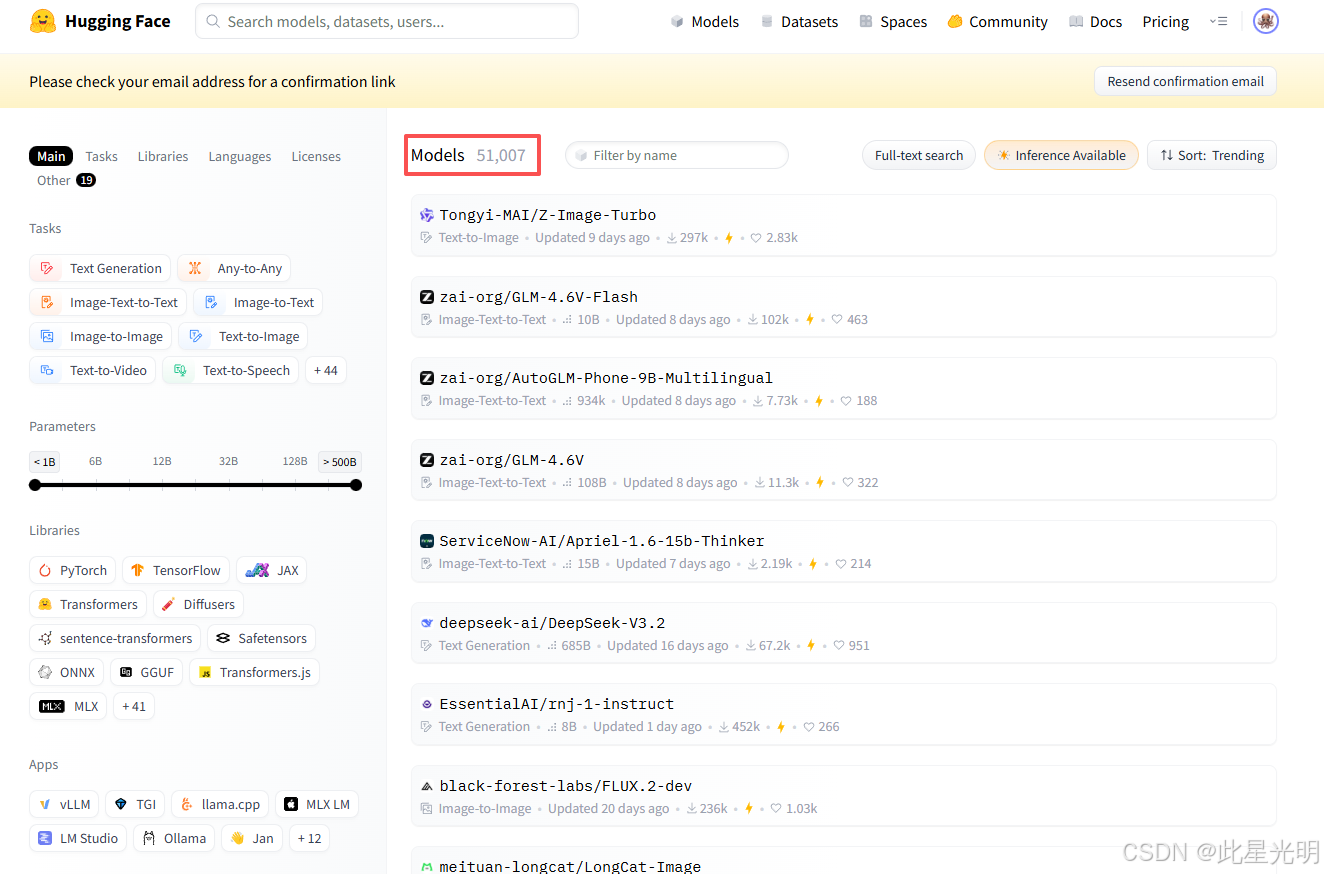Filter by Transformers library
Viewport: 1324px width, 874px height.
[x=88, y=604]
